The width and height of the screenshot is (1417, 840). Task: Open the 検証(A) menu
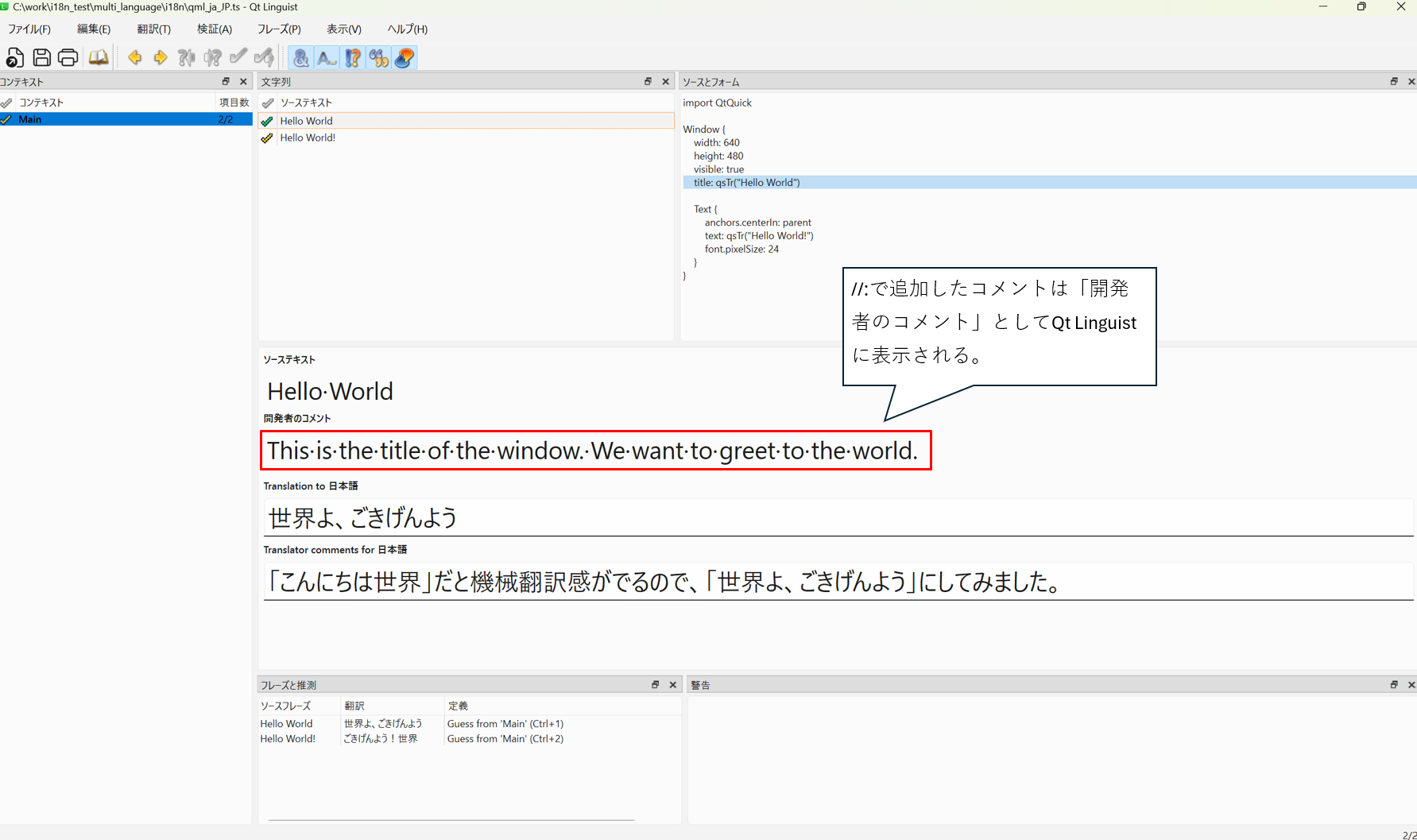click(x=215, y=29)
